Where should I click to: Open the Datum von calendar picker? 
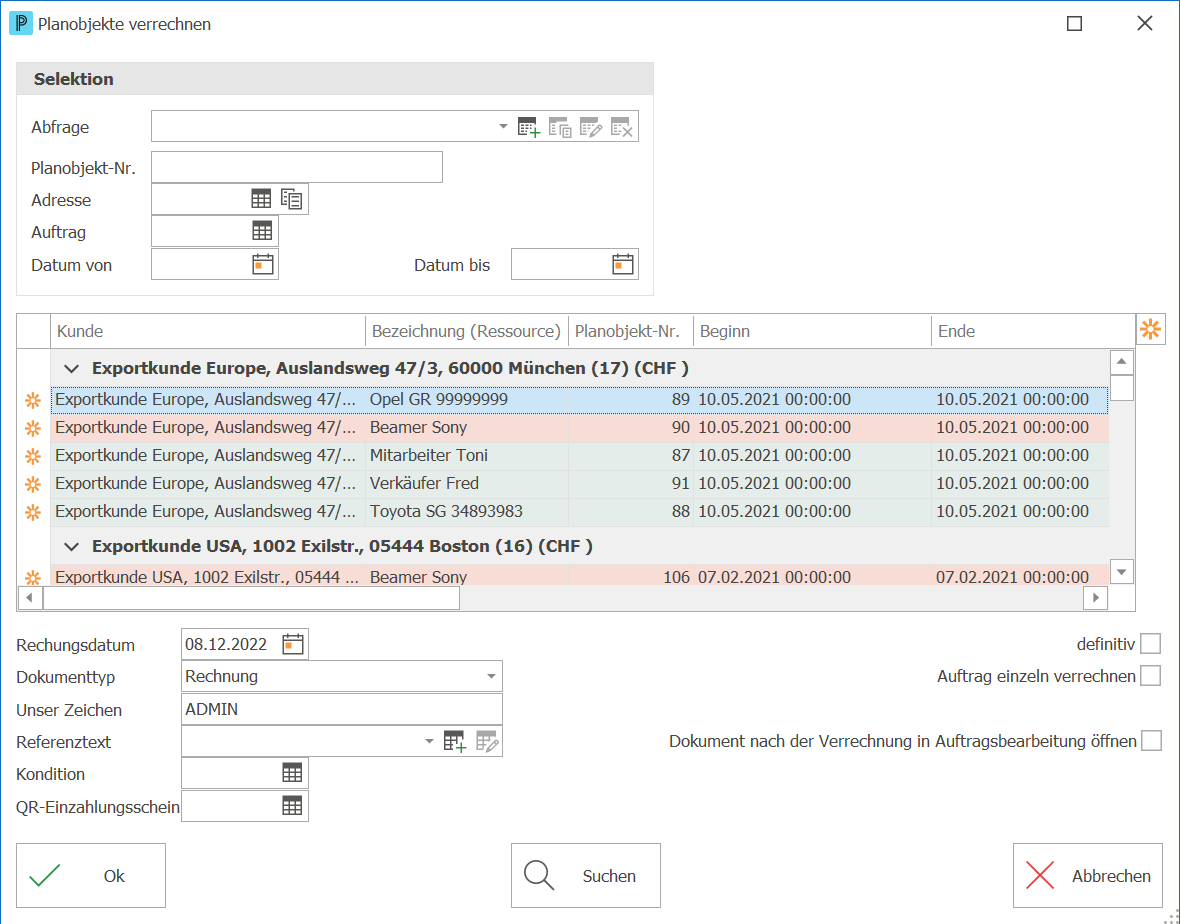coord(263,264)
